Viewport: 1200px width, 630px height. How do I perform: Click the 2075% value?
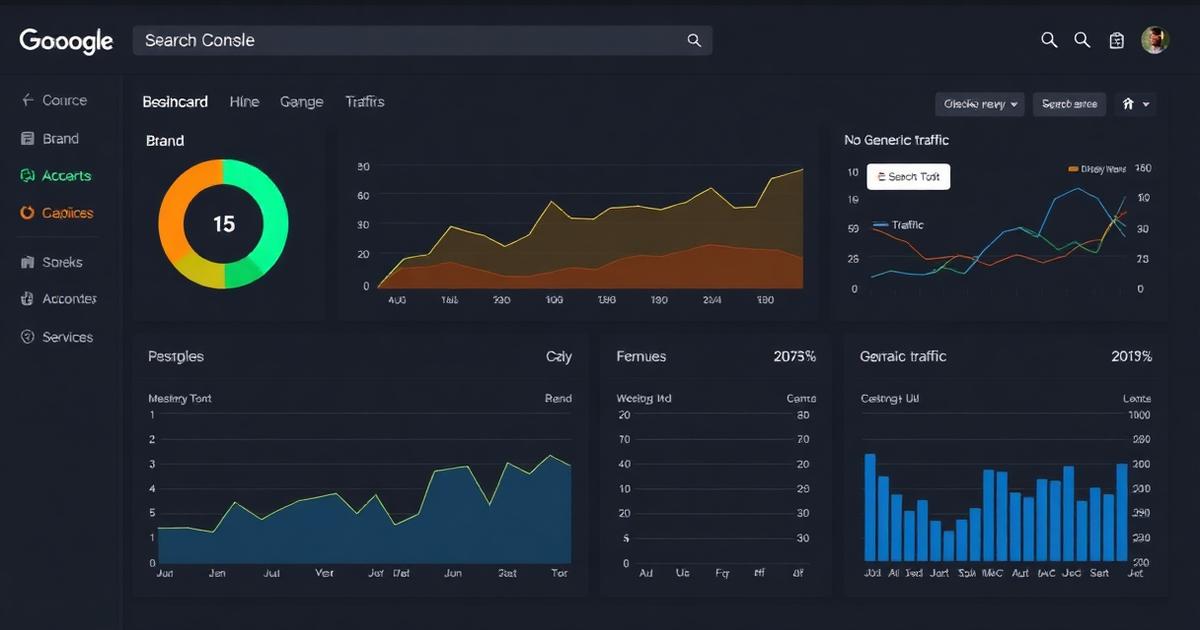coord(795,356)
